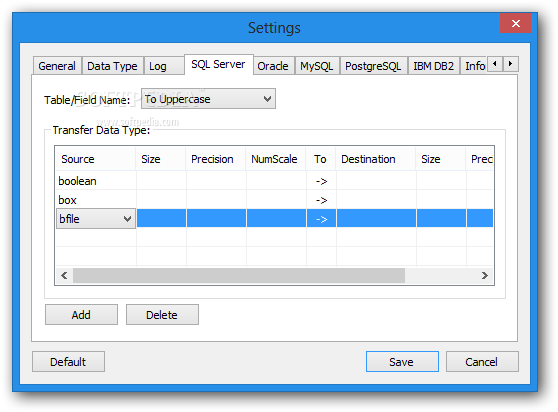The image size is (558, 412).
Task: Open the Data Type tab
Action: point(112,66)
